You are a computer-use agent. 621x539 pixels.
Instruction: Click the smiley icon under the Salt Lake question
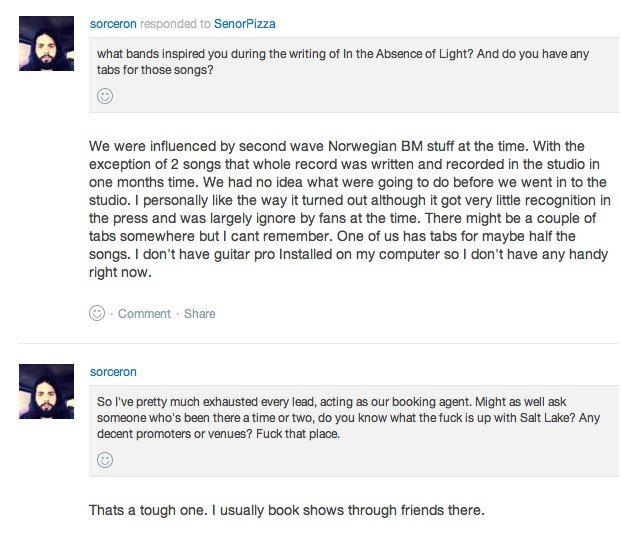(x=104, y=460)
